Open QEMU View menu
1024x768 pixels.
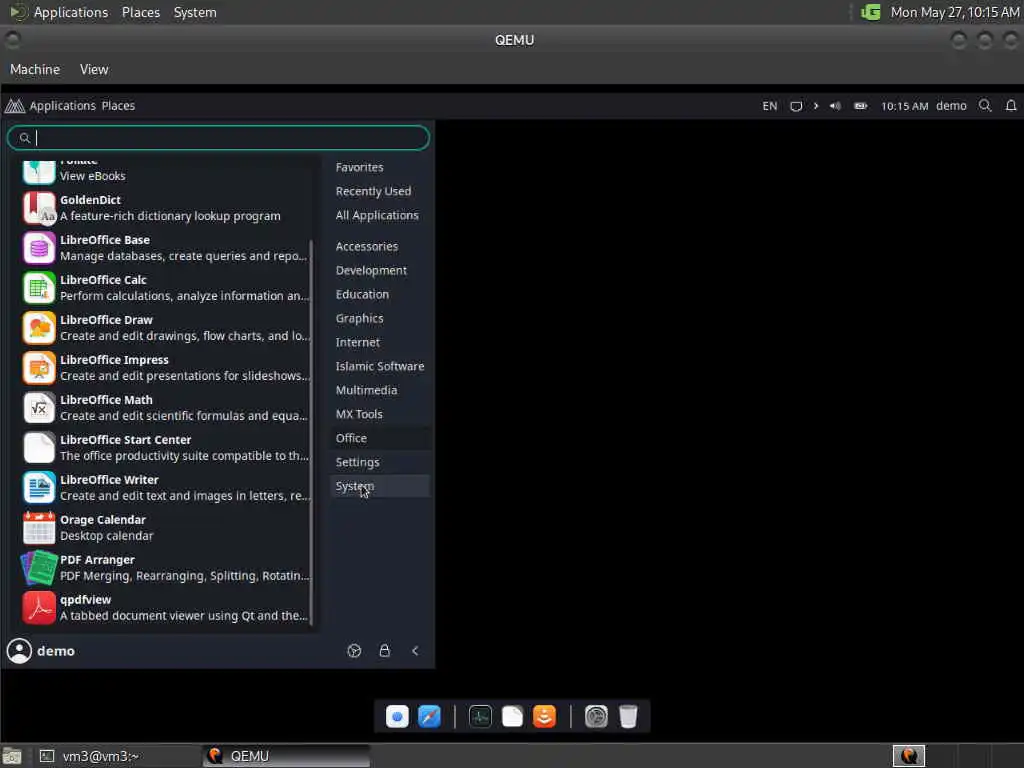point(94,69)
